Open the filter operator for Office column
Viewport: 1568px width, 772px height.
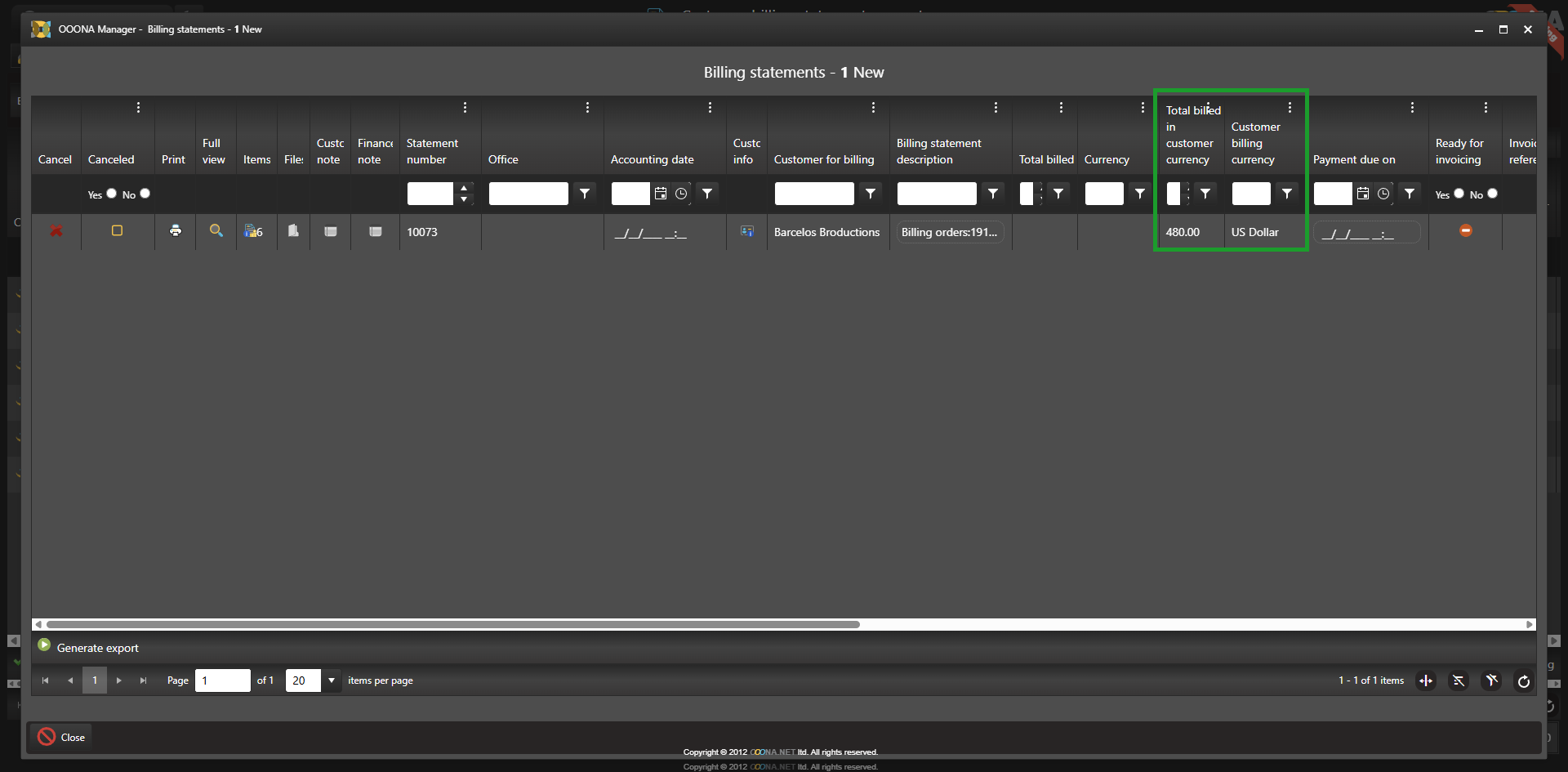pyautogui.click(x=585, y=194)
